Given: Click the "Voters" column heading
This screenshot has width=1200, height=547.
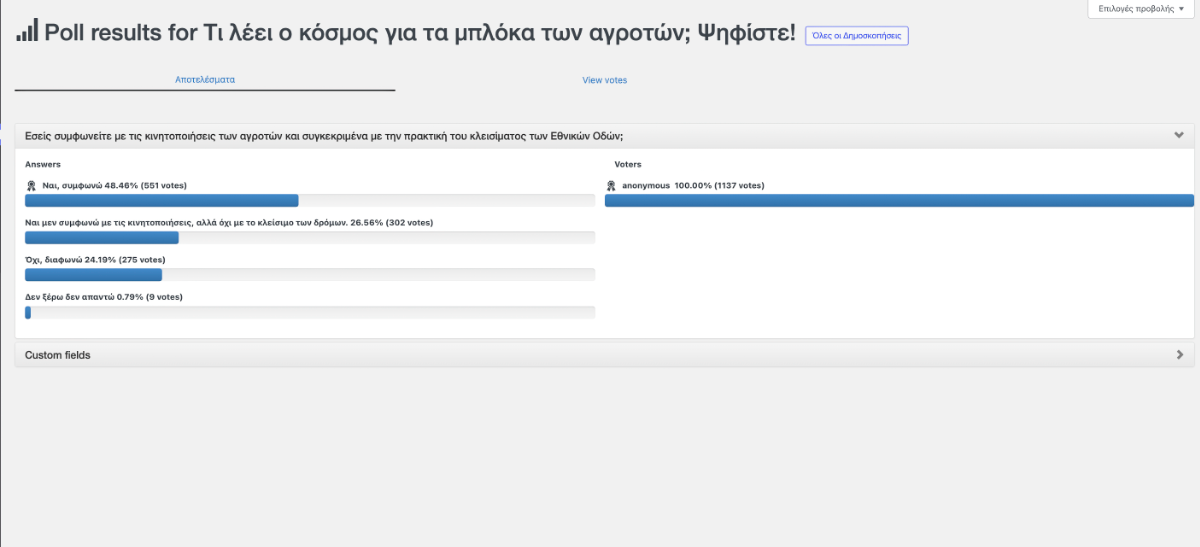Looking at the screenshot, I should point(627,164).
